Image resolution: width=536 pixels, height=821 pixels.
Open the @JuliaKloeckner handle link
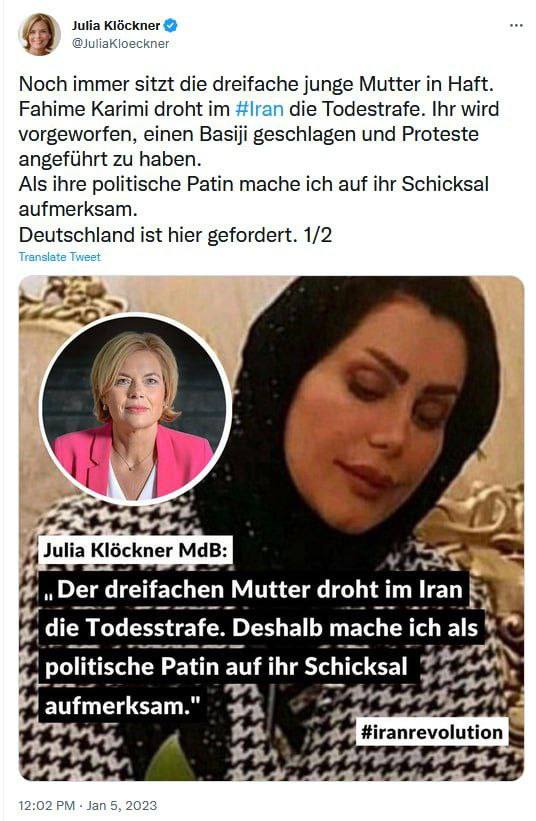point(120,43)
